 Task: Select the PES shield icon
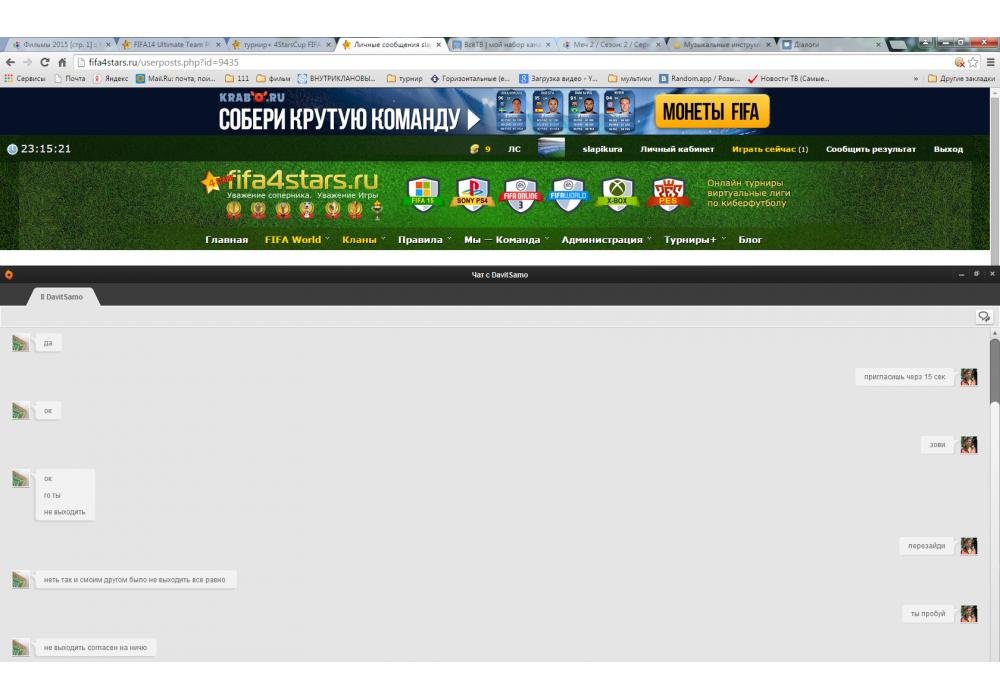click(x=668, y=194)
